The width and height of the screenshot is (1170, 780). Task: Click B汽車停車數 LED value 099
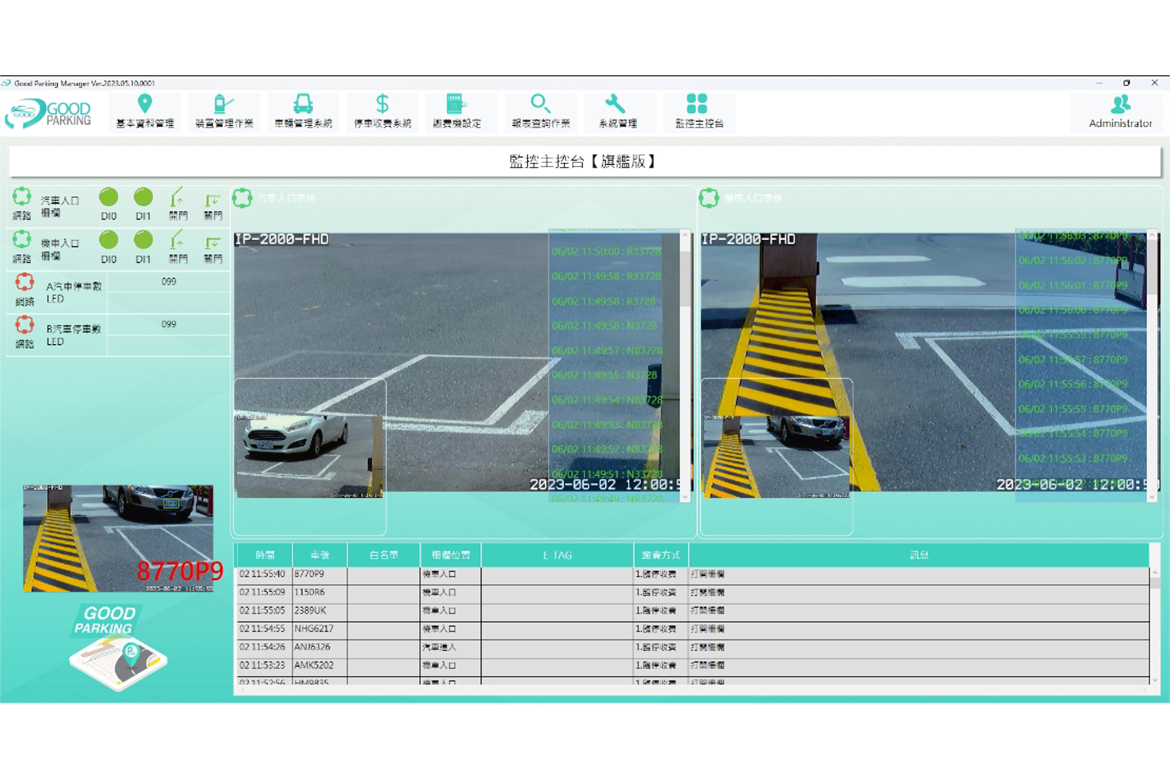pos(169,325)
